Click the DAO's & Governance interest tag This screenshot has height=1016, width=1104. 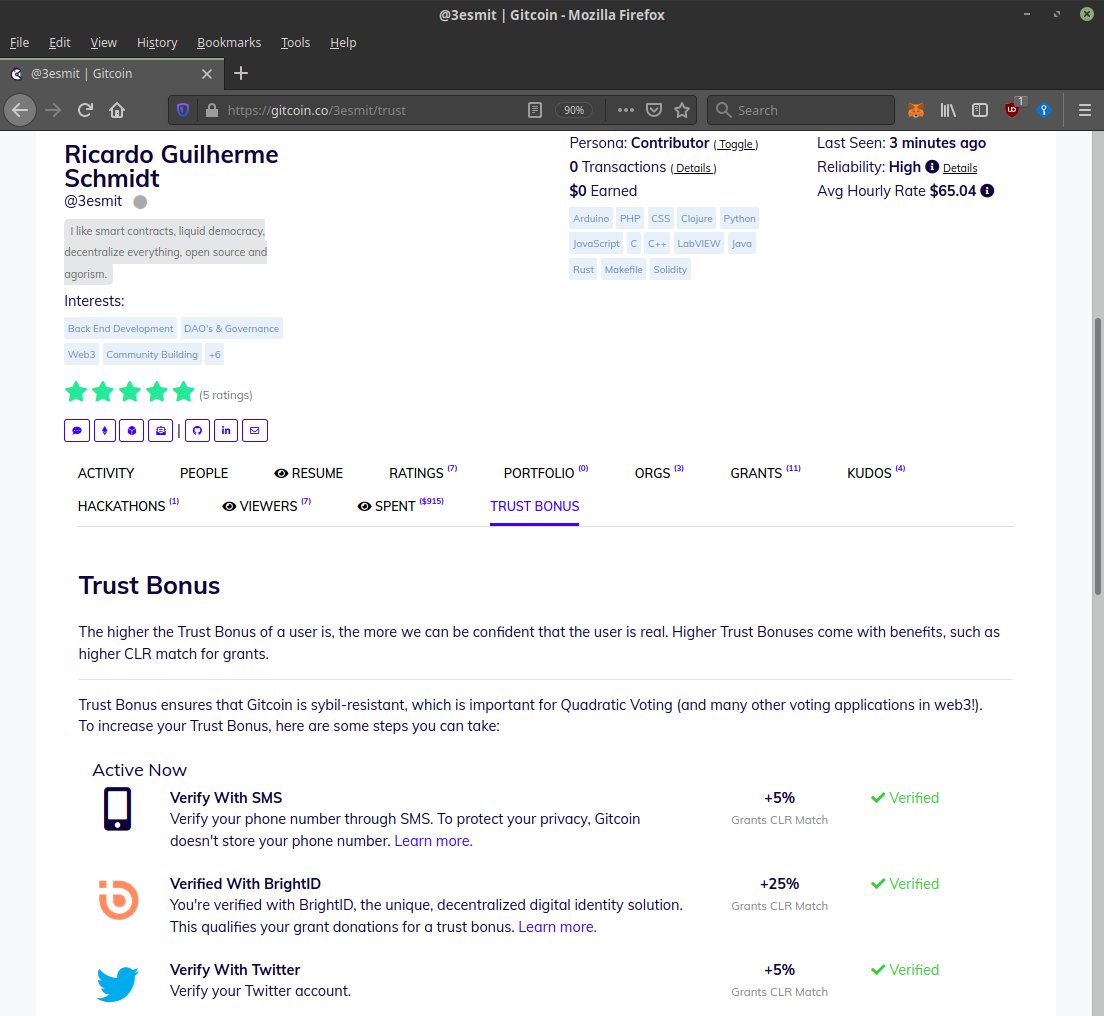232,328
